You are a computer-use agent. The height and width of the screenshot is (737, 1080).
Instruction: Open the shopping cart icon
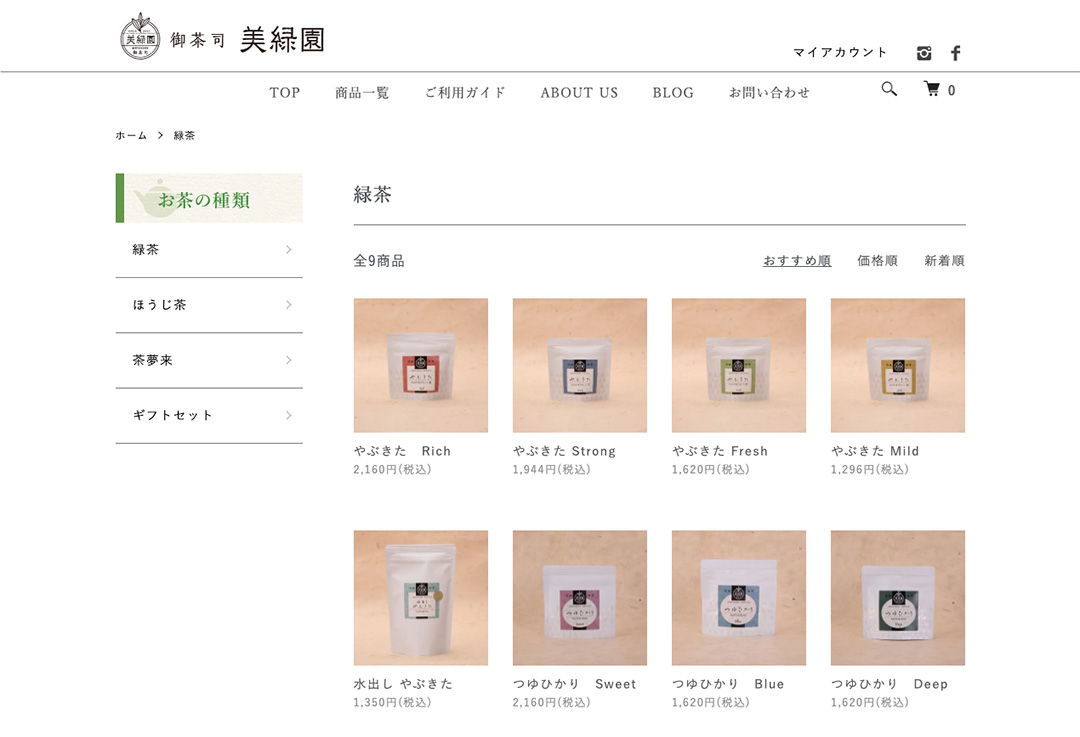pyautogui.click(x=932, y=89)
